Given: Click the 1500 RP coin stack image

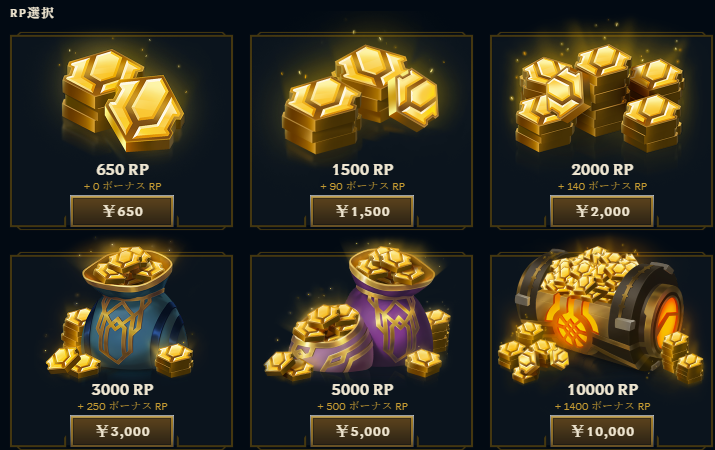Looking at the screenshot, I should pos(360,99).
